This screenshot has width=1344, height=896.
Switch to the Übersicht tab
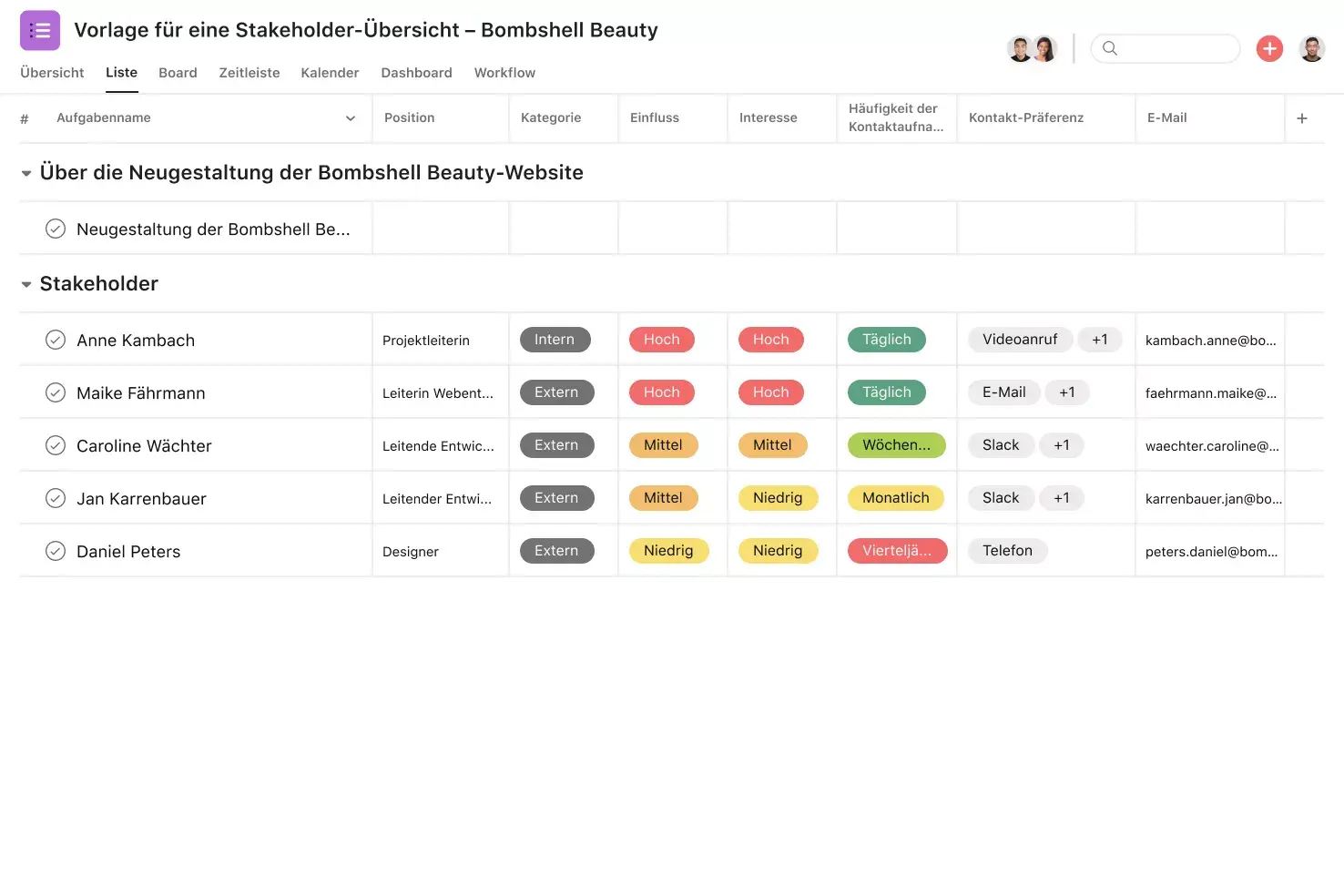pyautogui.click(x=52, y=73)
